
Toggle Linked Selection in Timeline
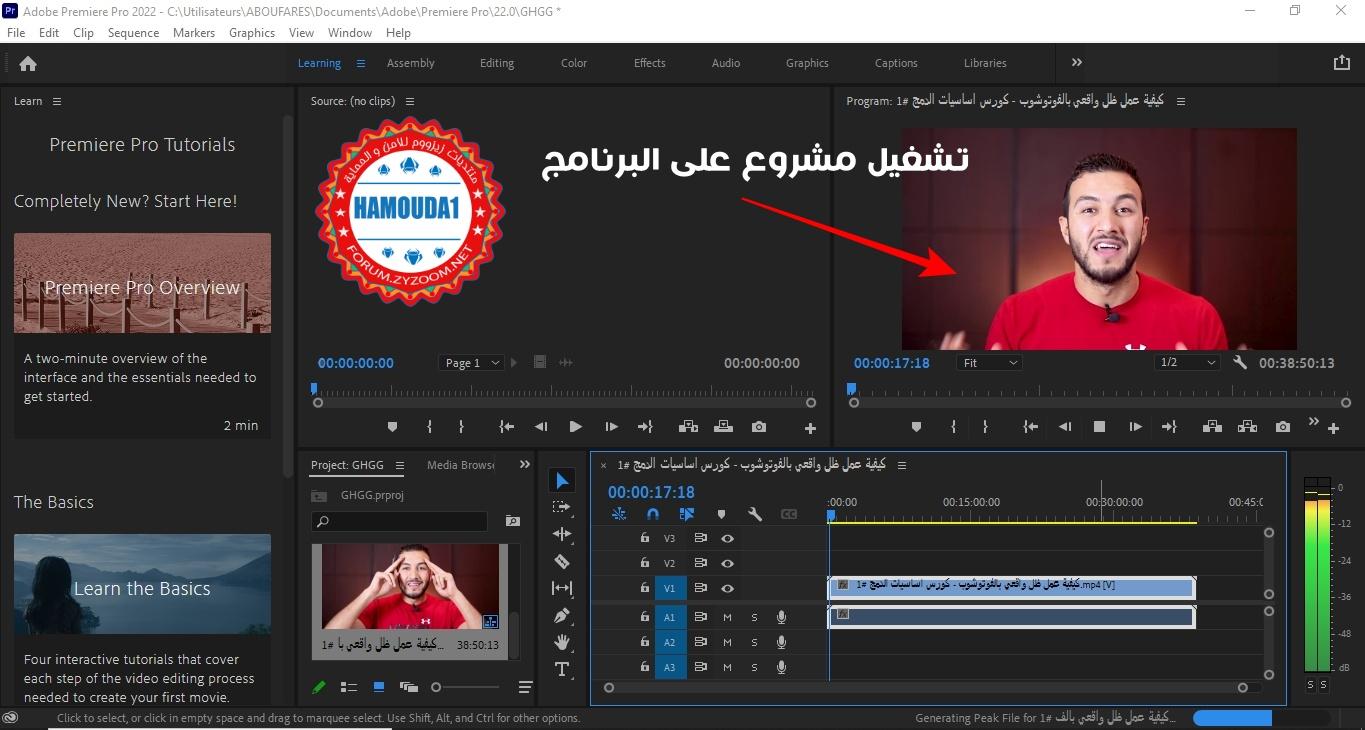(x=687, y=514)
